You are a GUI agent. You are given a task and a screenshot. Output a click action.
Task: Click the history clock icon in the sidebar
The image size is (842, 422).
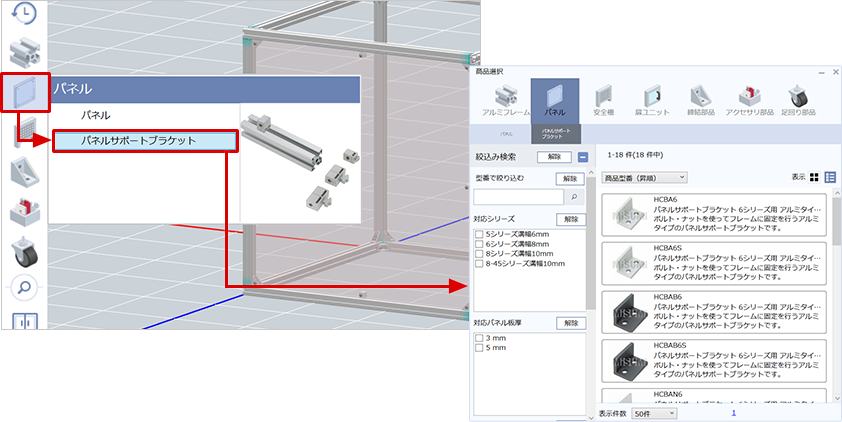click(25, 14)
